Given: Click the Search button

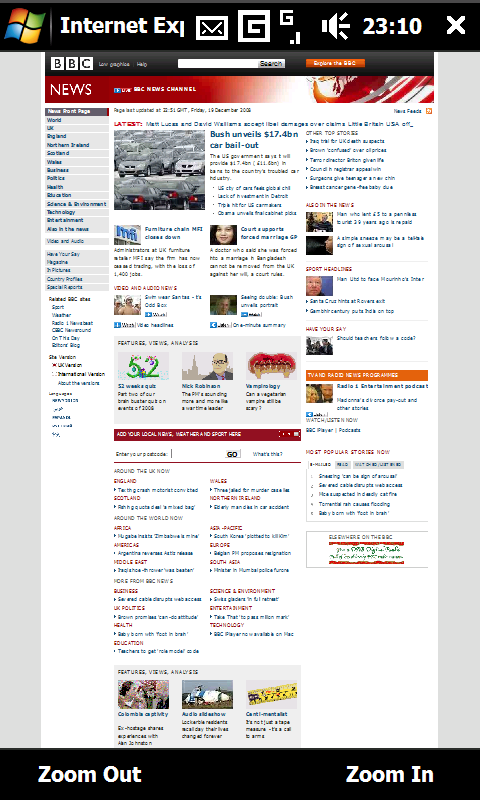Looking at the screenshot, I should [x=271, y=64].
